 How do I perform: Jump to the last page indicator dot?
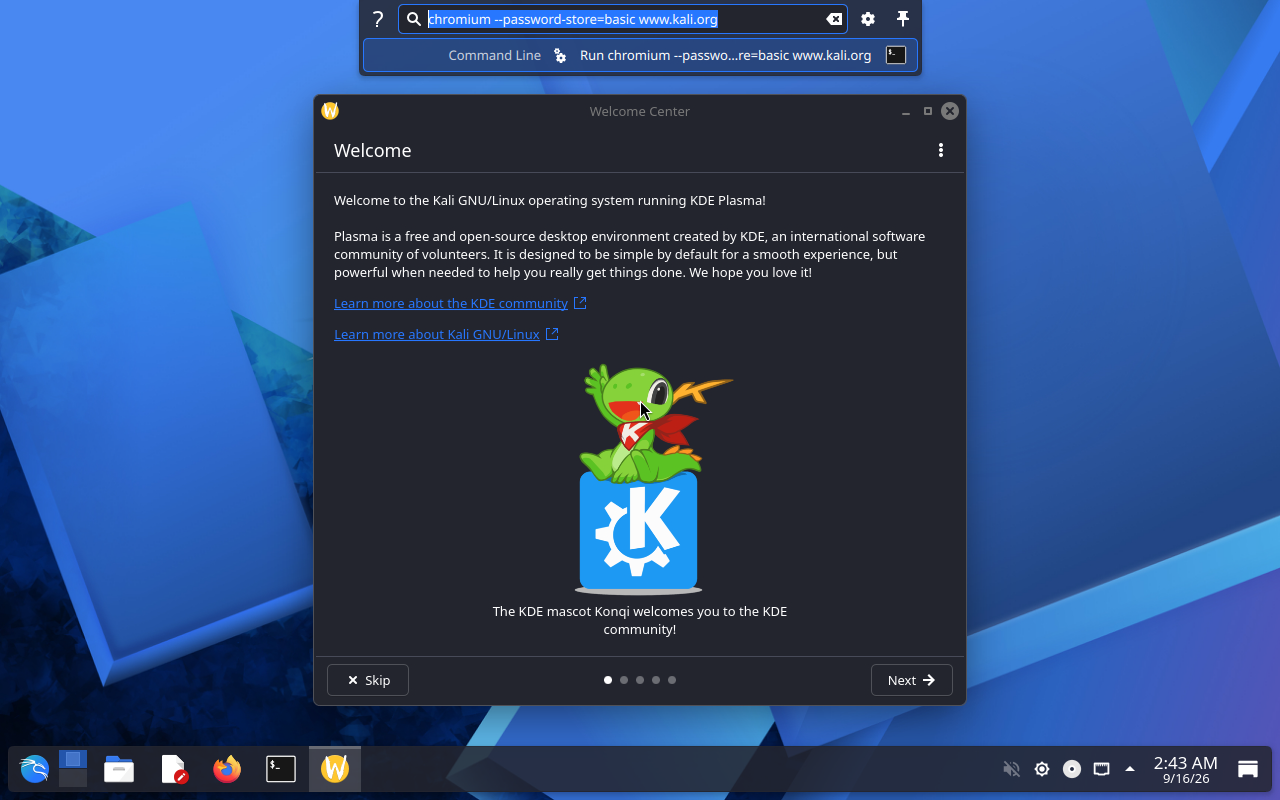click(x=672, y=680)
